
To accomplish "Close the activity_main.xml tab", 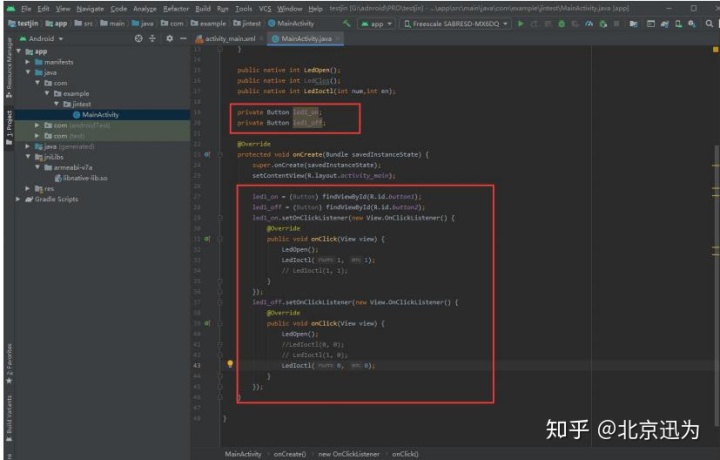I will point(261,39).
